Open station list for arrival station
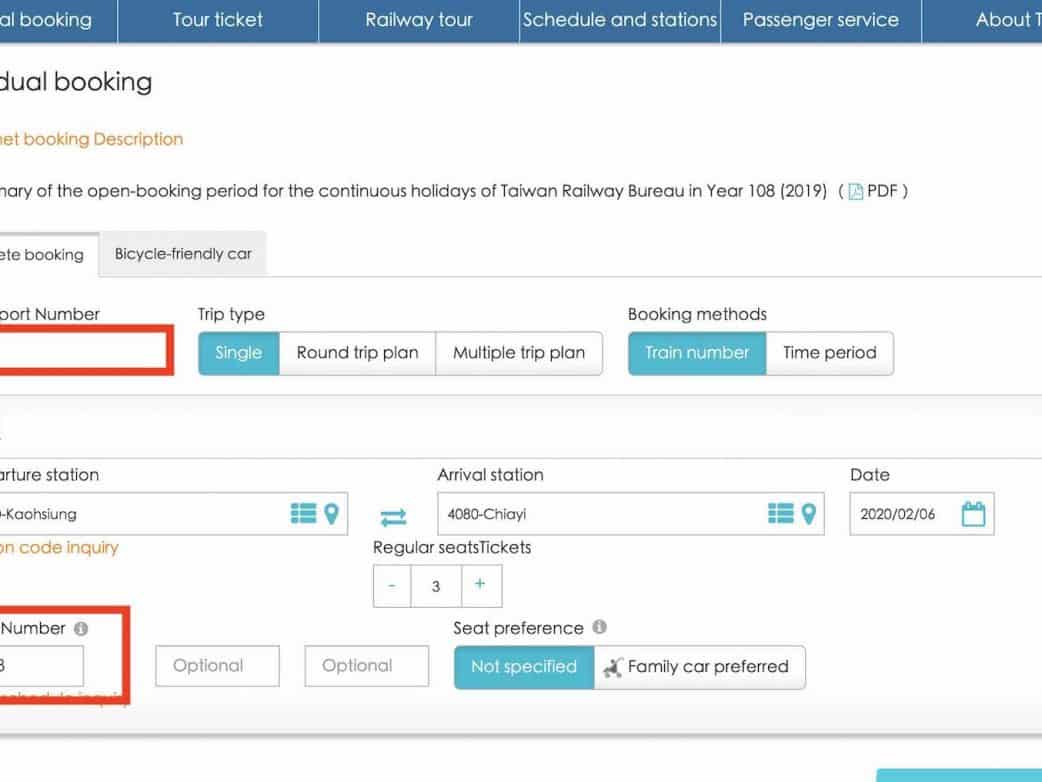 point(780,514)
